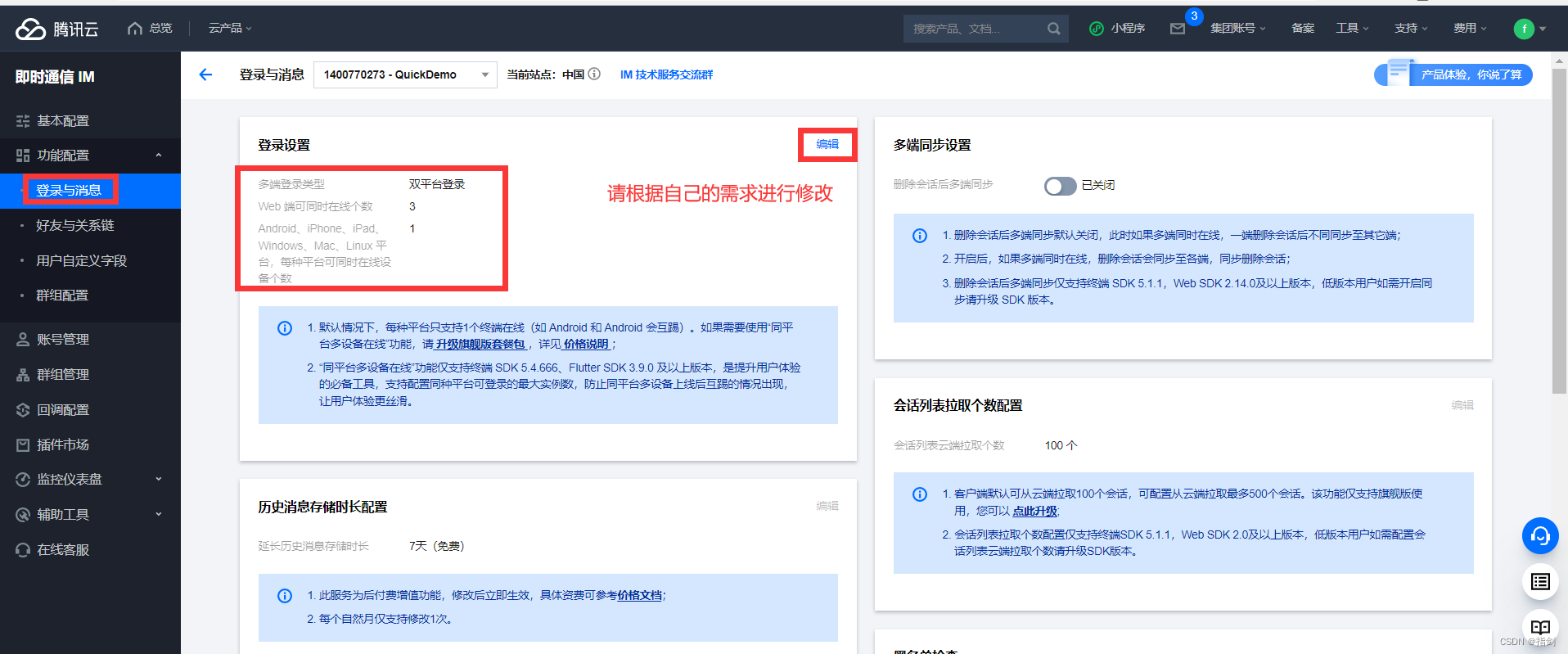Click 编辑 in 历史消息存储时长配置 card
The width and height of the screenshot is (1568, 654).
(827, 506)
